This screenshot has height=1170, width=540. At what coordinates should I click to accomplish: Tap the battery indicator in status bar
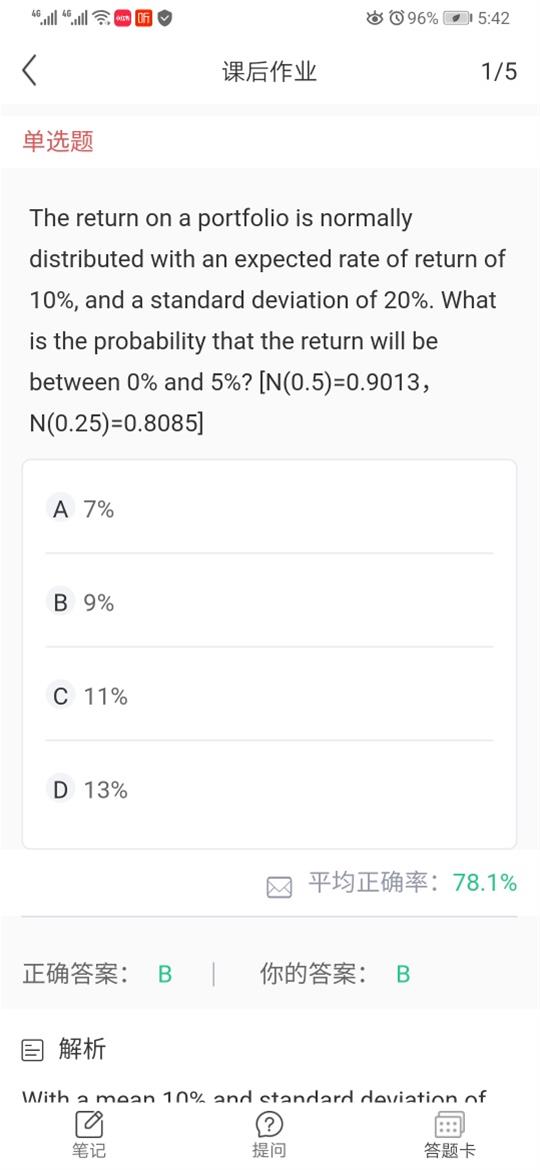point(456,18)
